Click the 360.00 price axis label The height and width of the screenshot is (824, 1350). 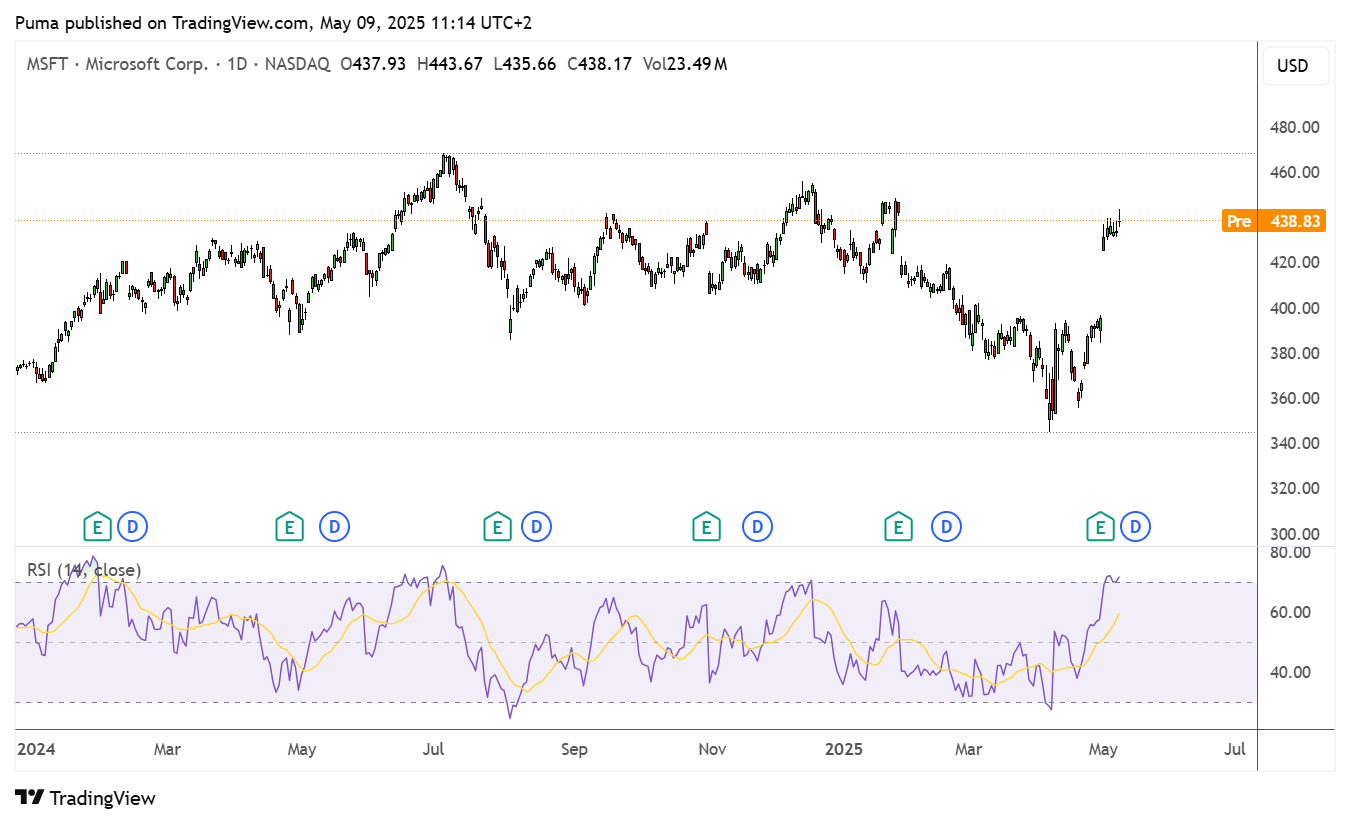[x=1294, y=398]
